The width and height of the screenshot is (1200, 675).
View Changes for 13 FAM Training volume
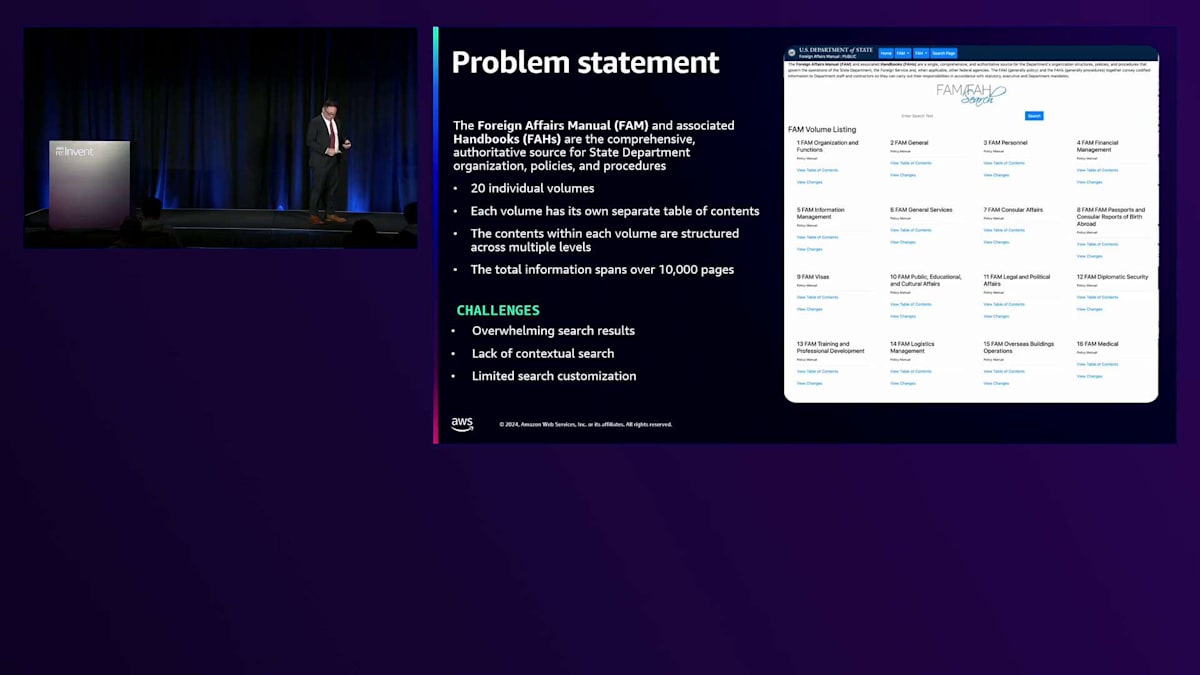pyautogui.click(x=809, y=383)
